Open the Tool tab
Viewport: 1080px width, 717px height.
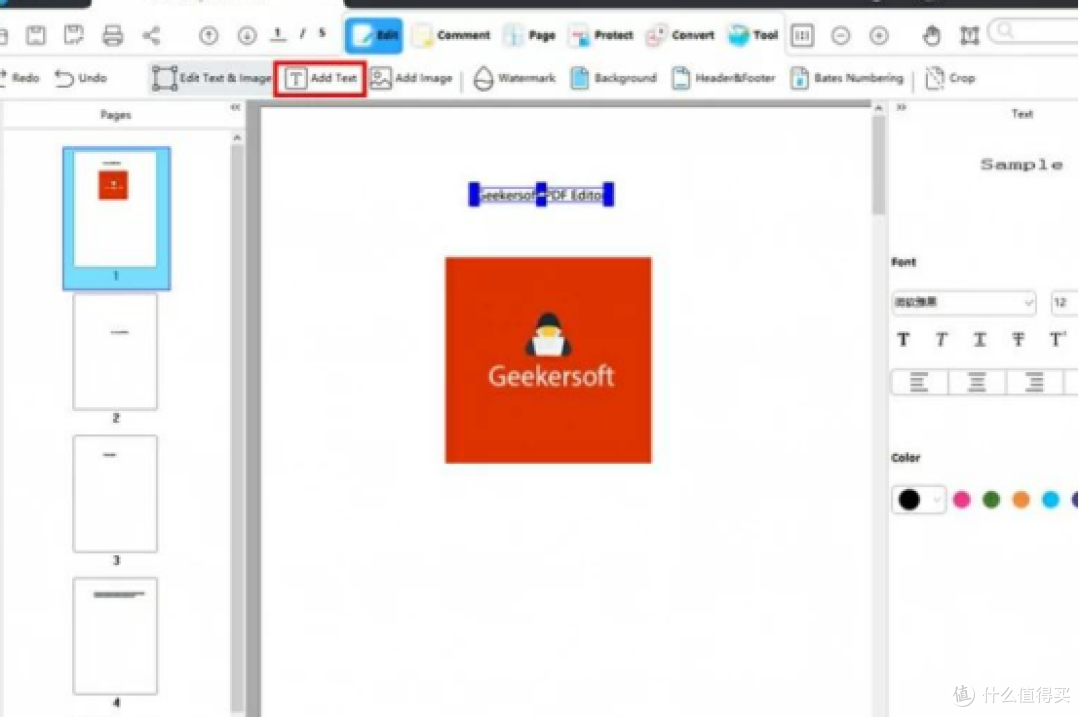(754, 35)
